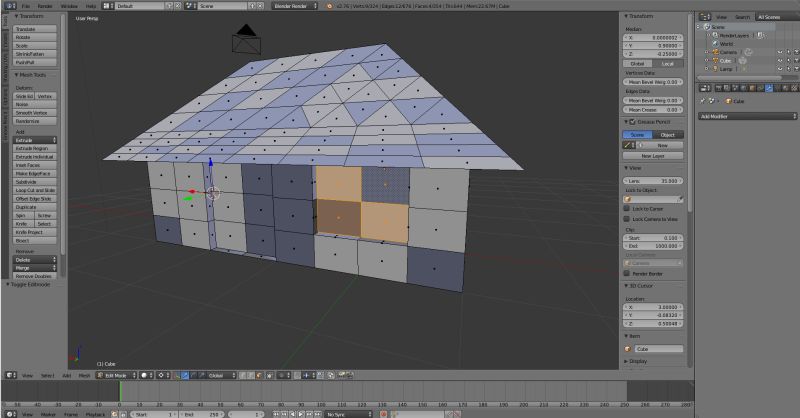
Task: Open the Edit Mode selector in 3D header
Action: pyautogui.click(x=117, y=375)
